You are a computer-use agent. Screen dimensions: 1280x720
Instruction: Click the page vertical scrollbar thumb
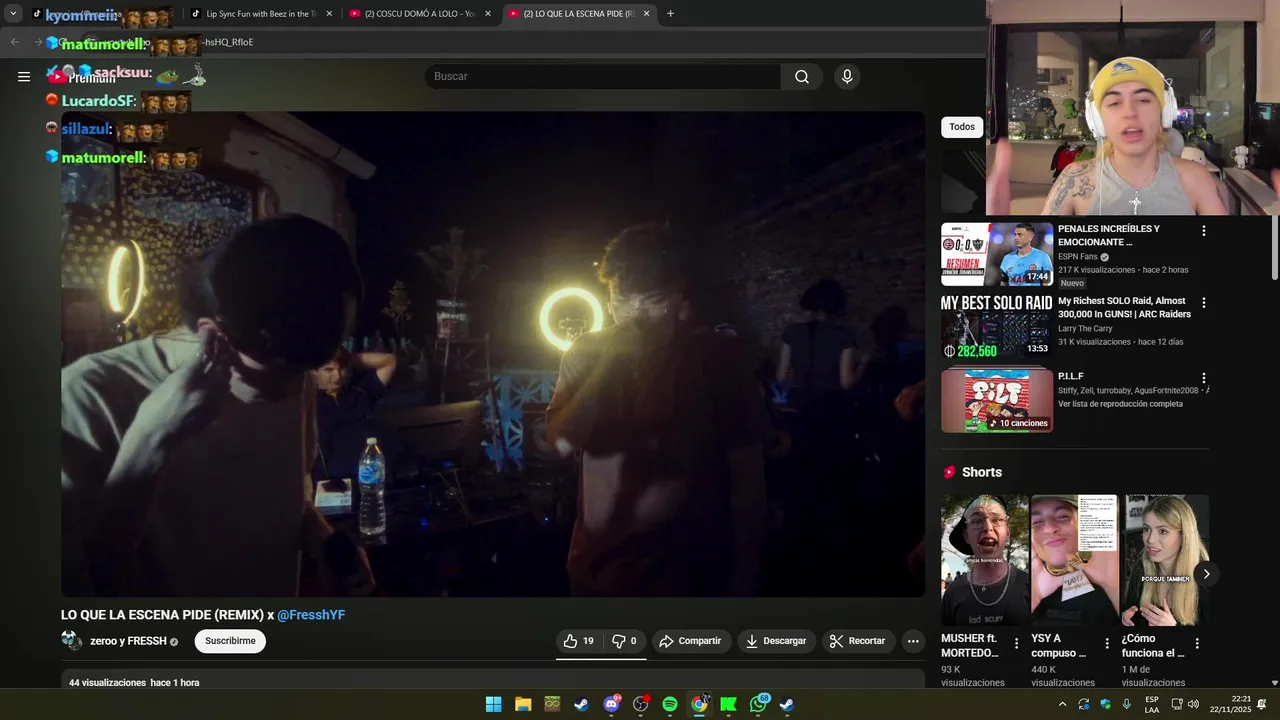click(1274, 247)
